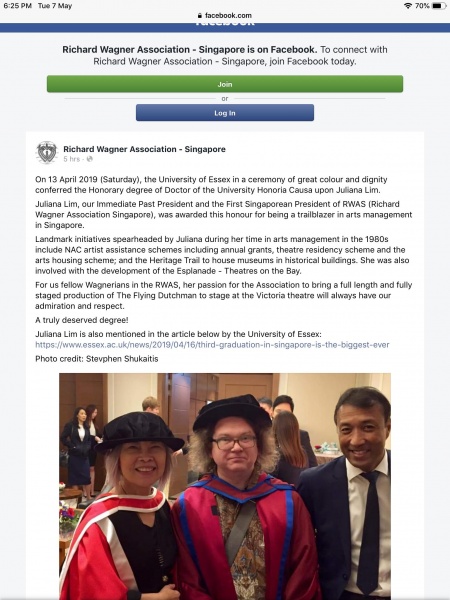Viewport: 450px width, 600px height.
Task: Open the essex.ac.uk news article link
Action: tap(212, 345)
